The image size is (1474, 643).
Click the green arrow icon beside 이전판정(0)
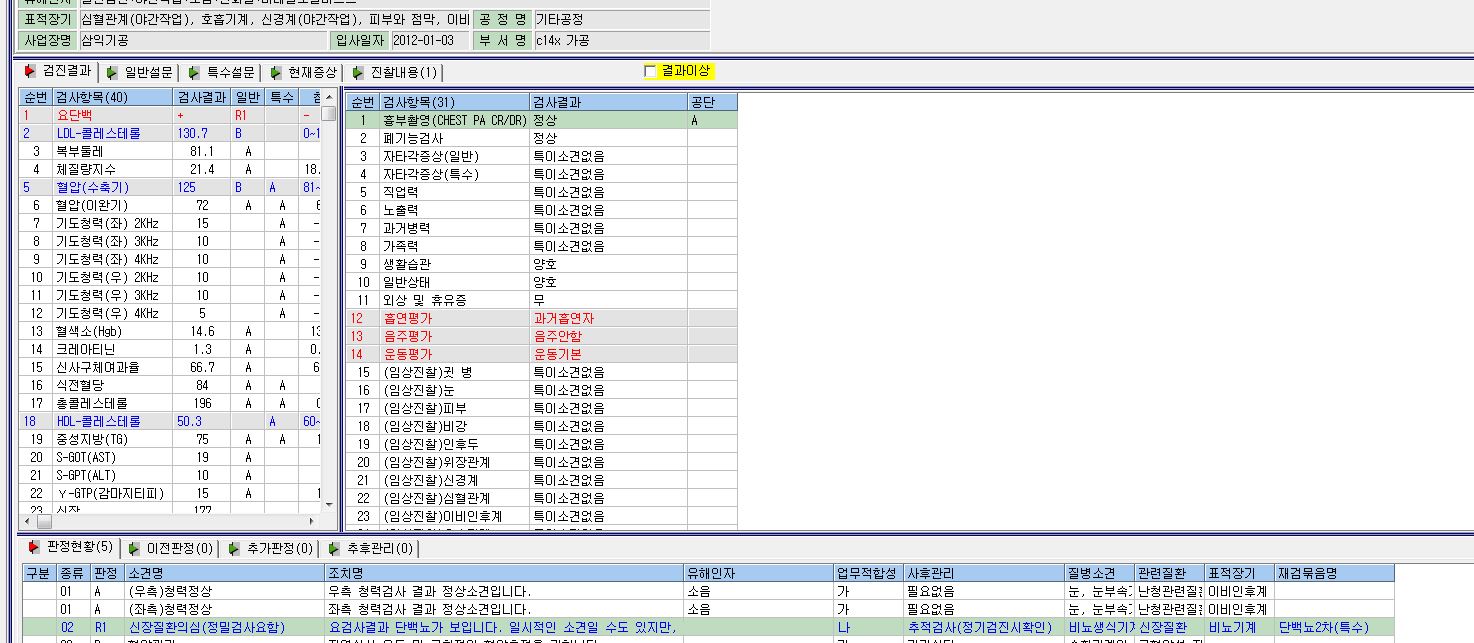[134, 548]
